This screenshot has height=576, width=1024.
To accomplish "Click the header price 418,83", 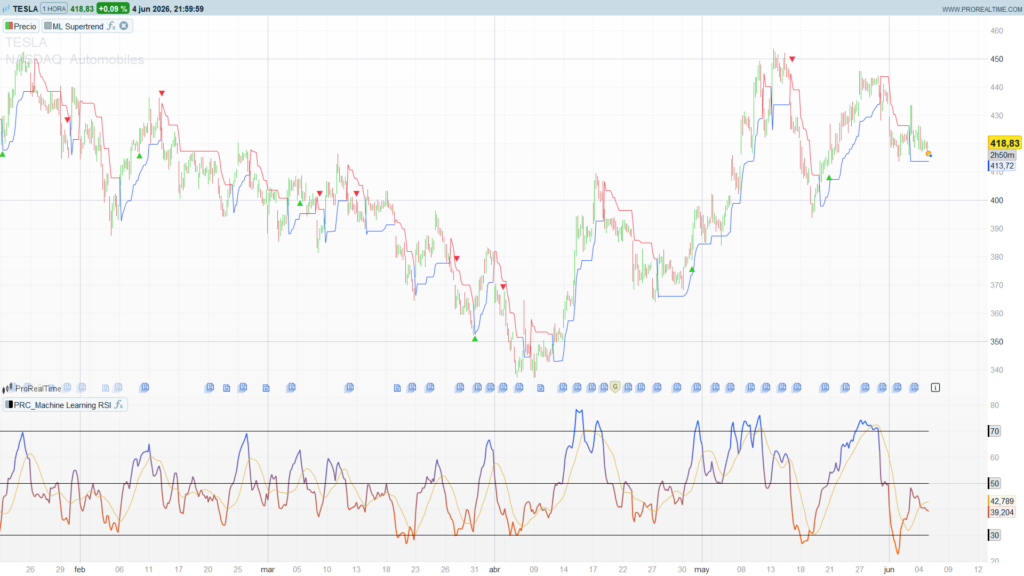I will pyautogui.click(x=82, y=8).
